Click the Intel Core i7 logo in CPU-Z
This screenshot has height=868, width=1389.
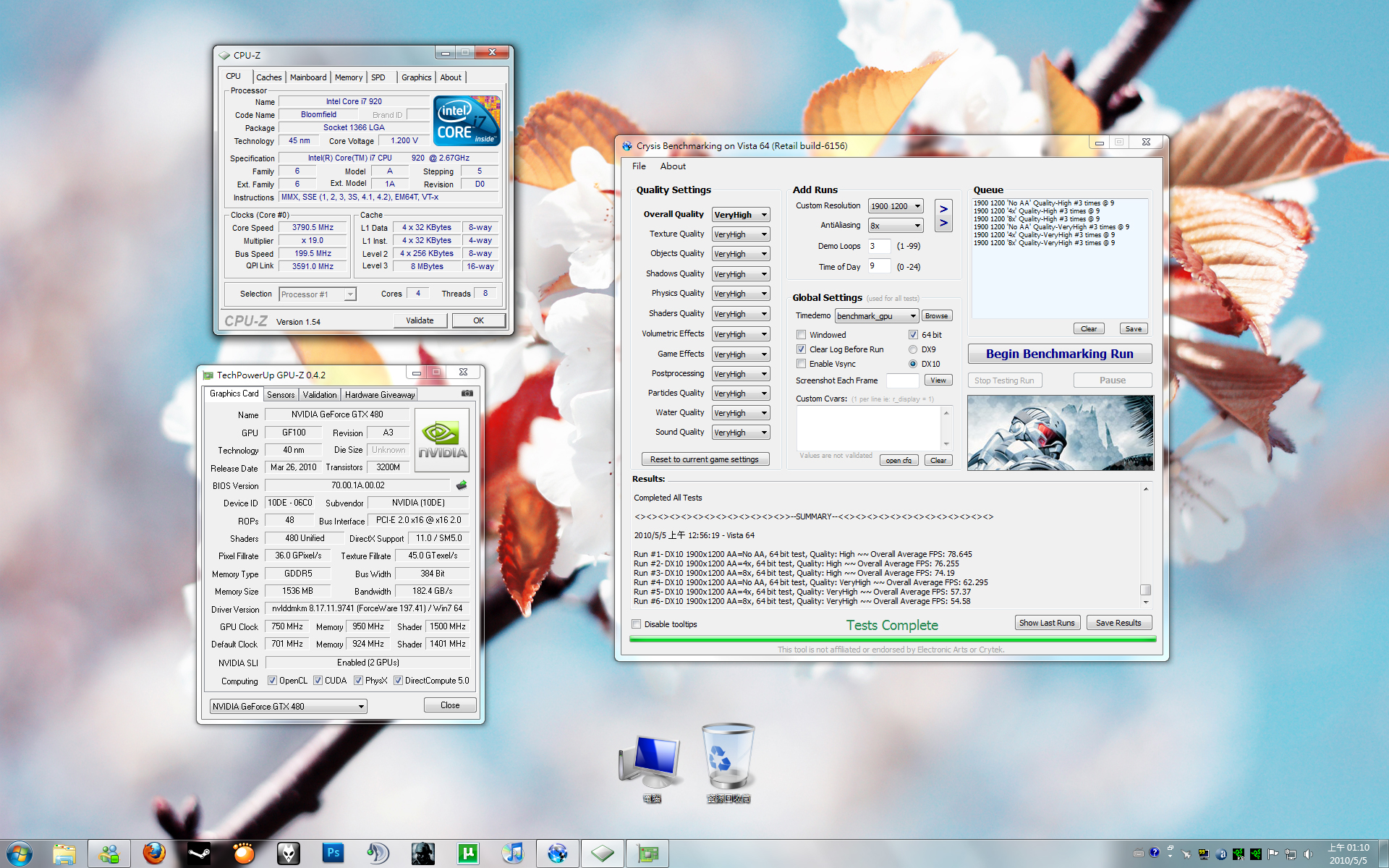pos(467,121)
